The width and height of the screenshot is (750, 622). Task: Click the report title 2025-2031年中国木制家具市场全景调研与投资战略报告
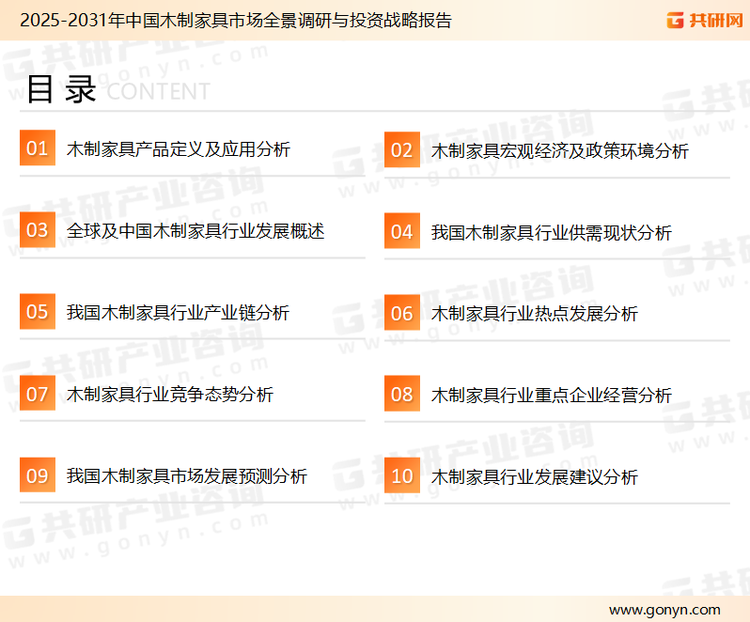click(236, 20)
